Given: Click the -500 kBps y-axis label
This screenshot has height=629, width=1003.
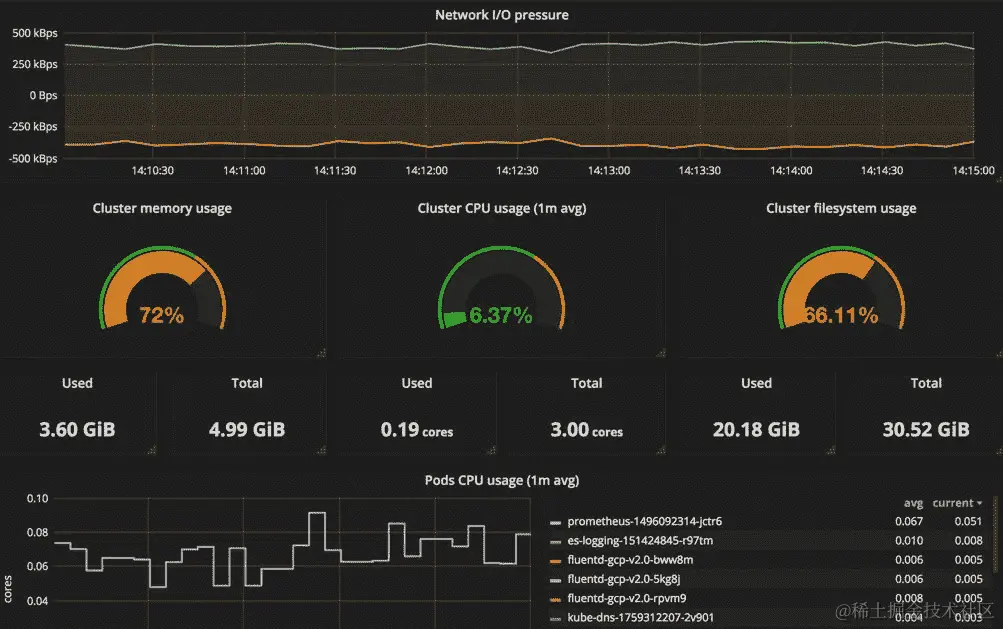Looking at the screenshot, I should (33, 159).
